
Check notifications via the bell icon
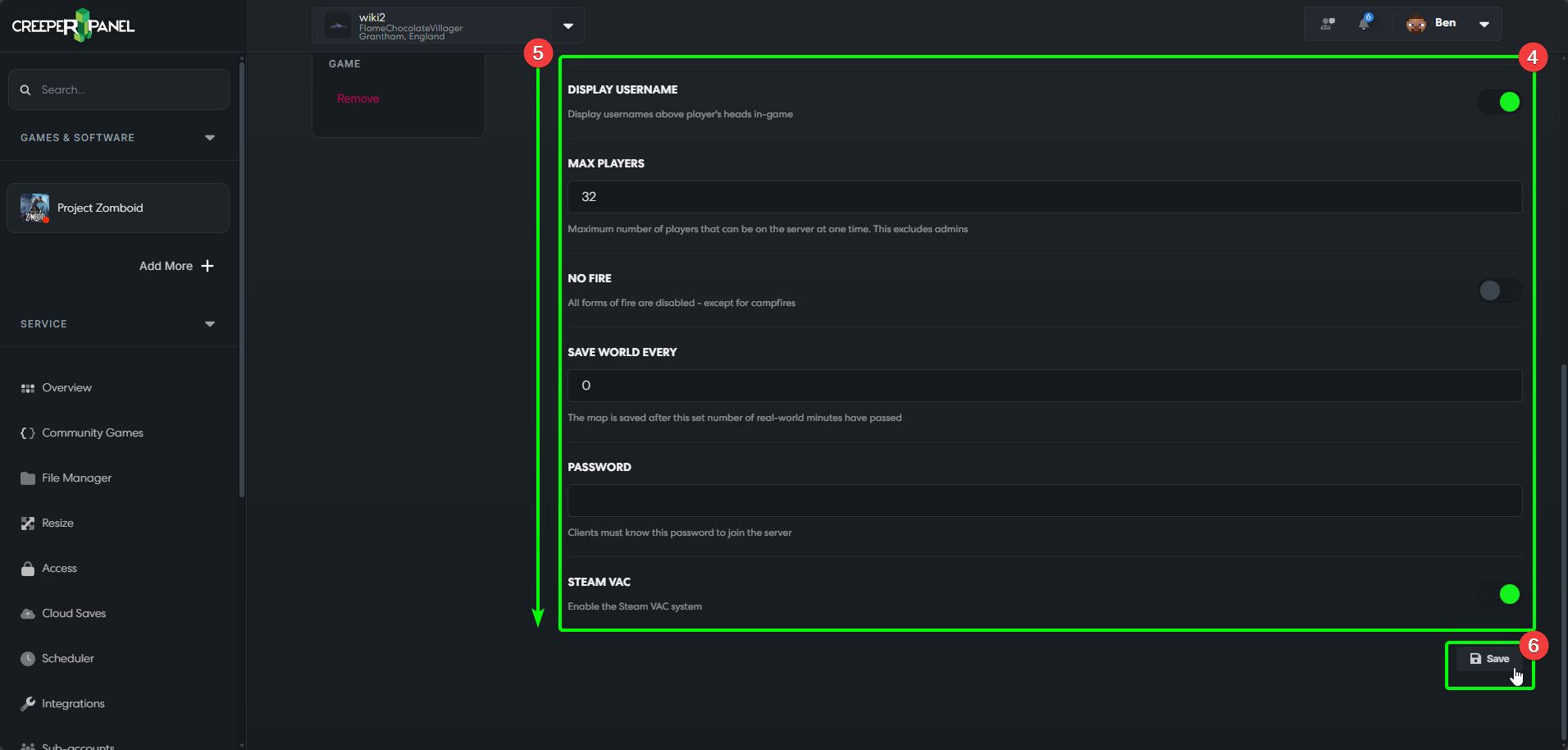(x=1364, y=23)
